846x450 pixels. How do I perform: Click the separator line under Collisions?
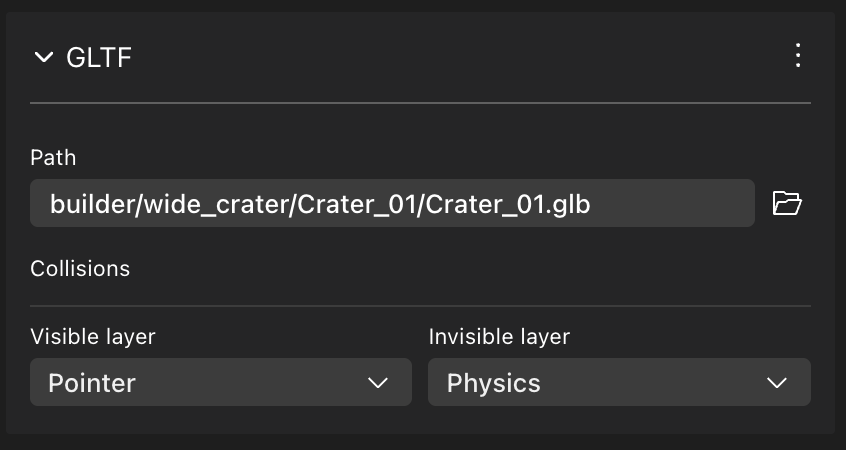pyautogui.click(x=420, y=306)
